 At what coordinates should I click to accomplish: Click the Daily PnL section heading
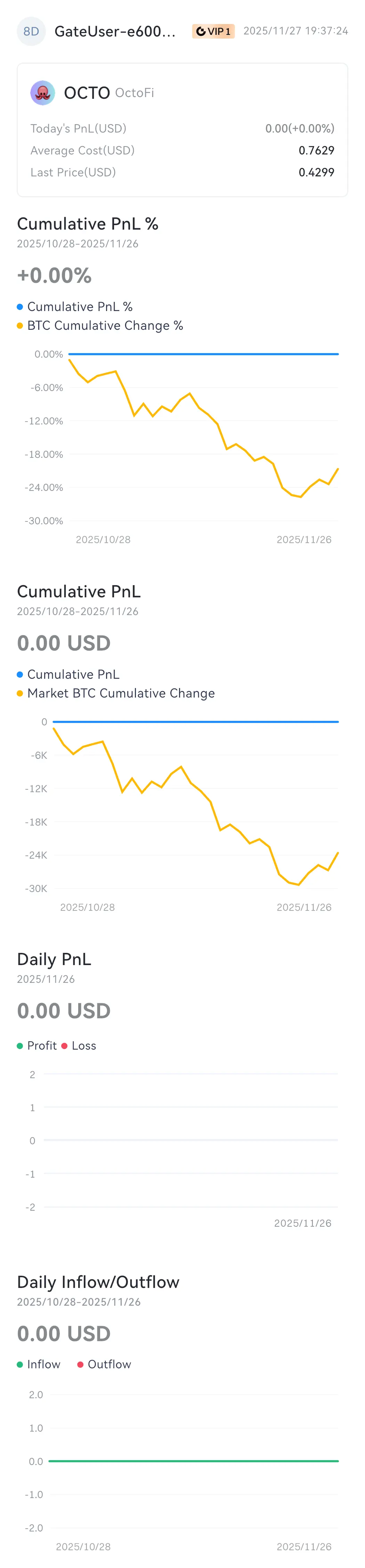coord(54,959)
